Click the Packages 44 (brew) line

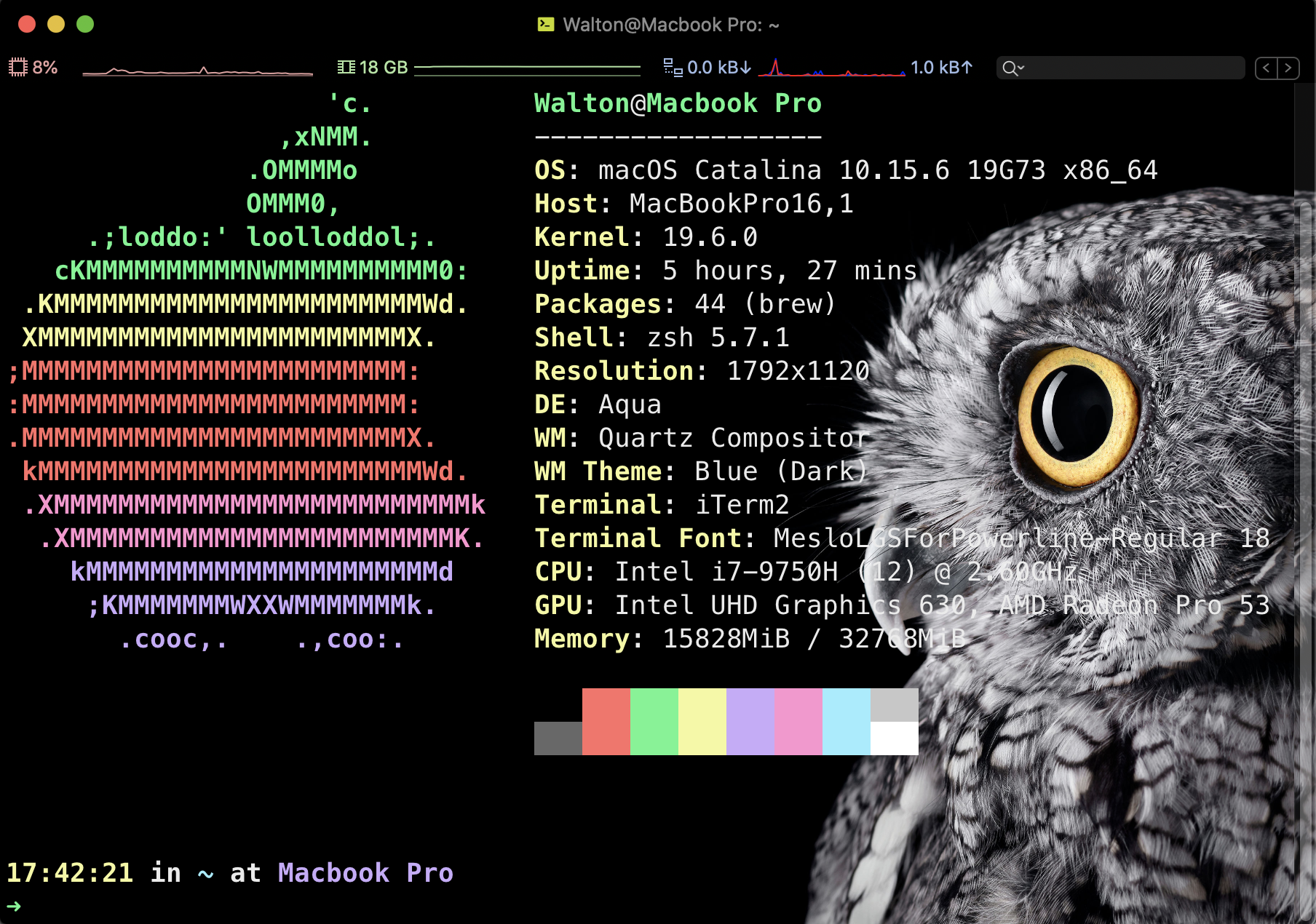(685, 304)
